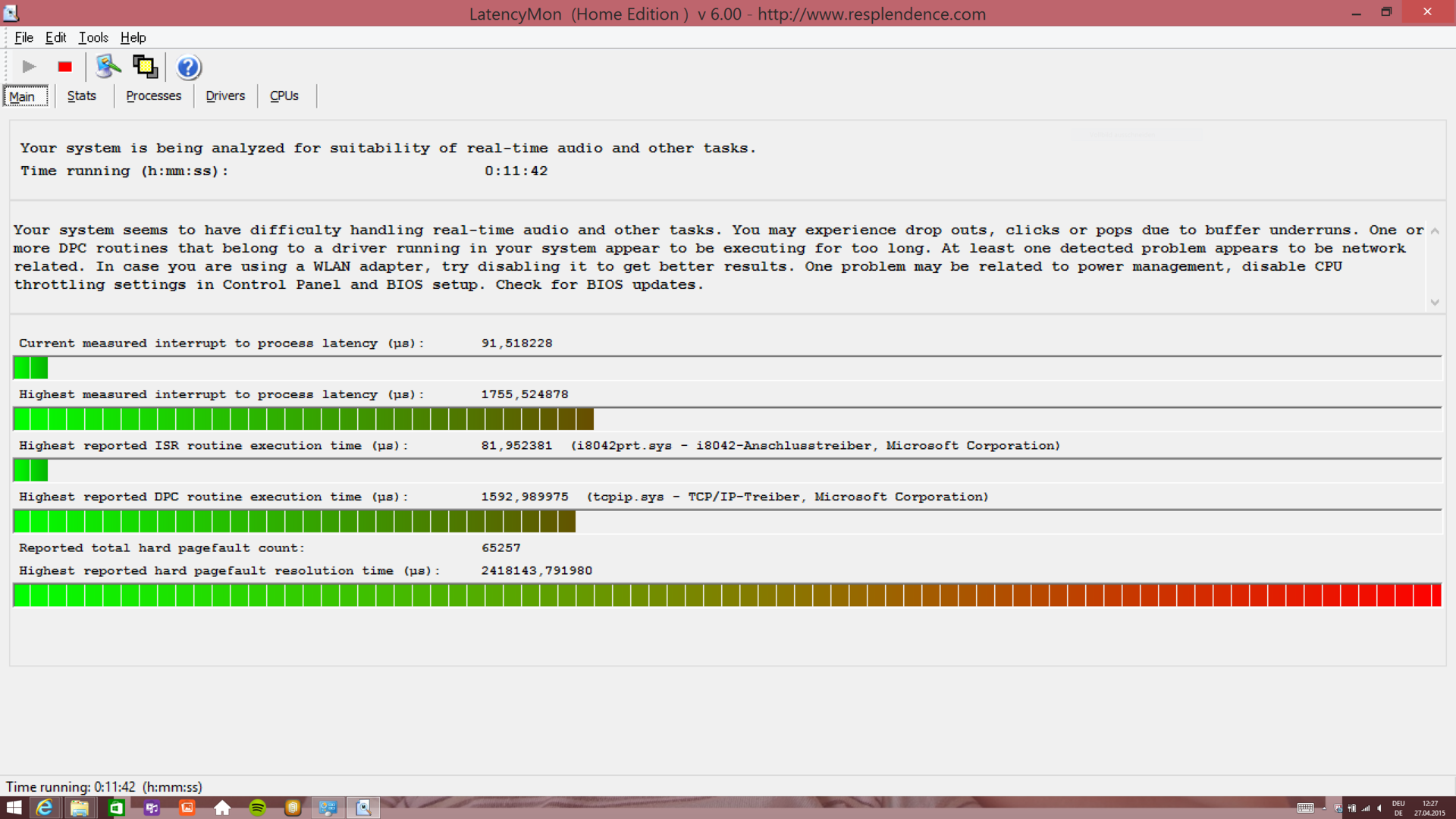
Task: Open Spotify from the taskbar
Action: click(258, 808)
